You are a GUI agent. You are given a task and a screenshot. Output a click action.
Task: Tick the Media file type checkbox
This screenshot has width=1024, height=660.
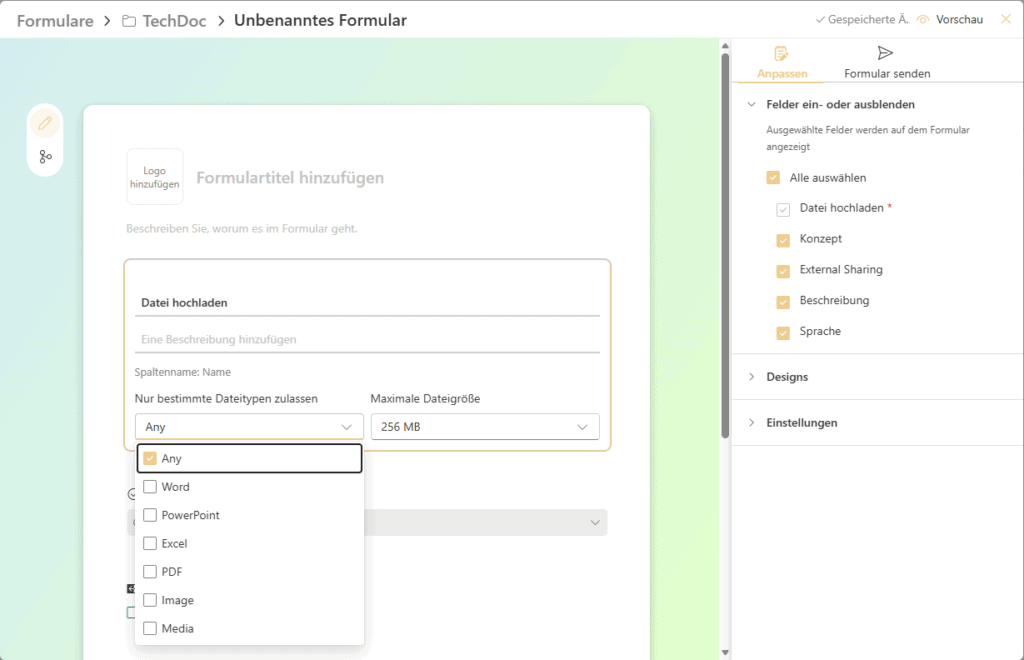click(150, 628)
